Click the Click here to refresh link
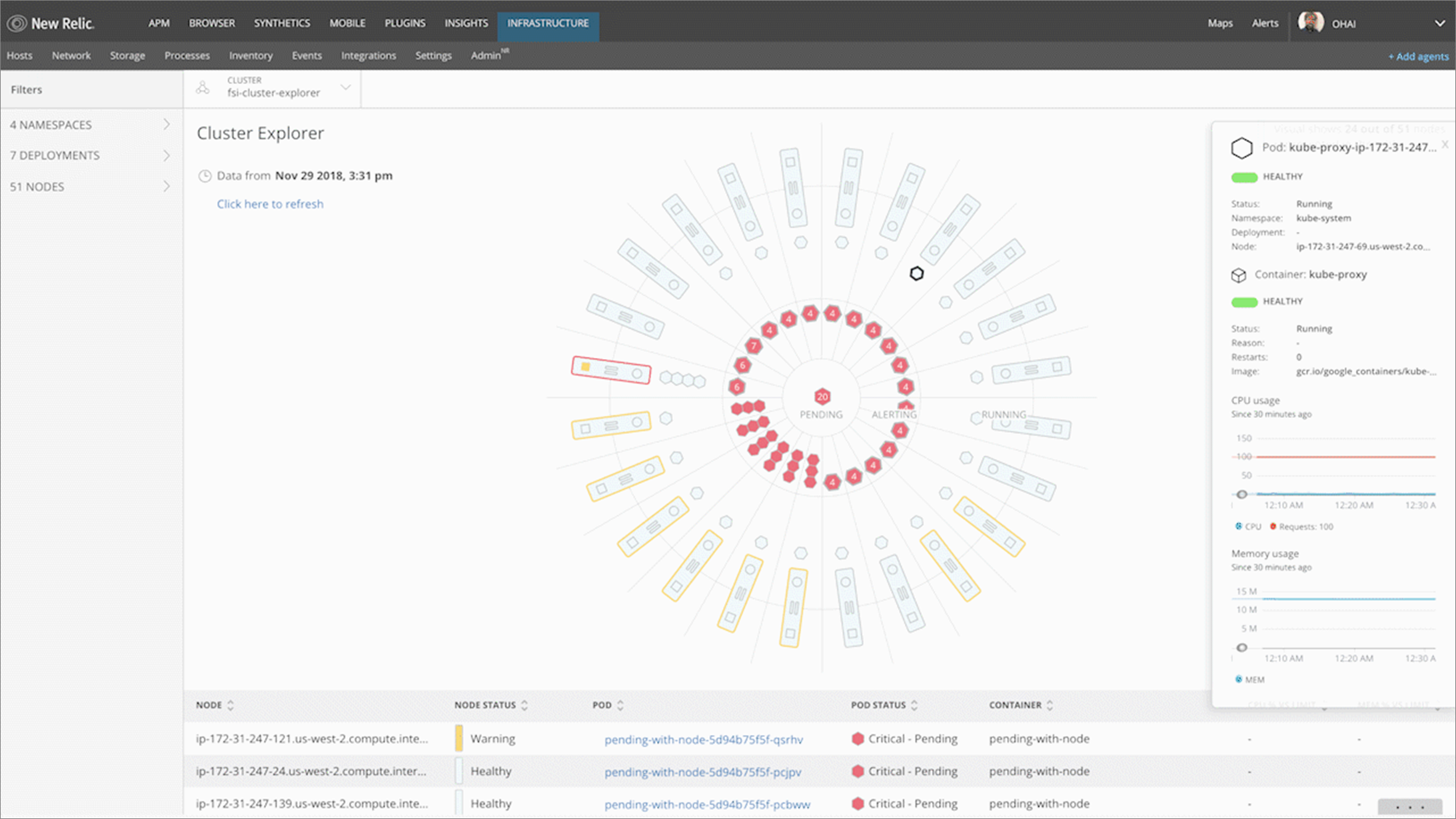This screenshot has width=1456, height=819. [270, 204]
